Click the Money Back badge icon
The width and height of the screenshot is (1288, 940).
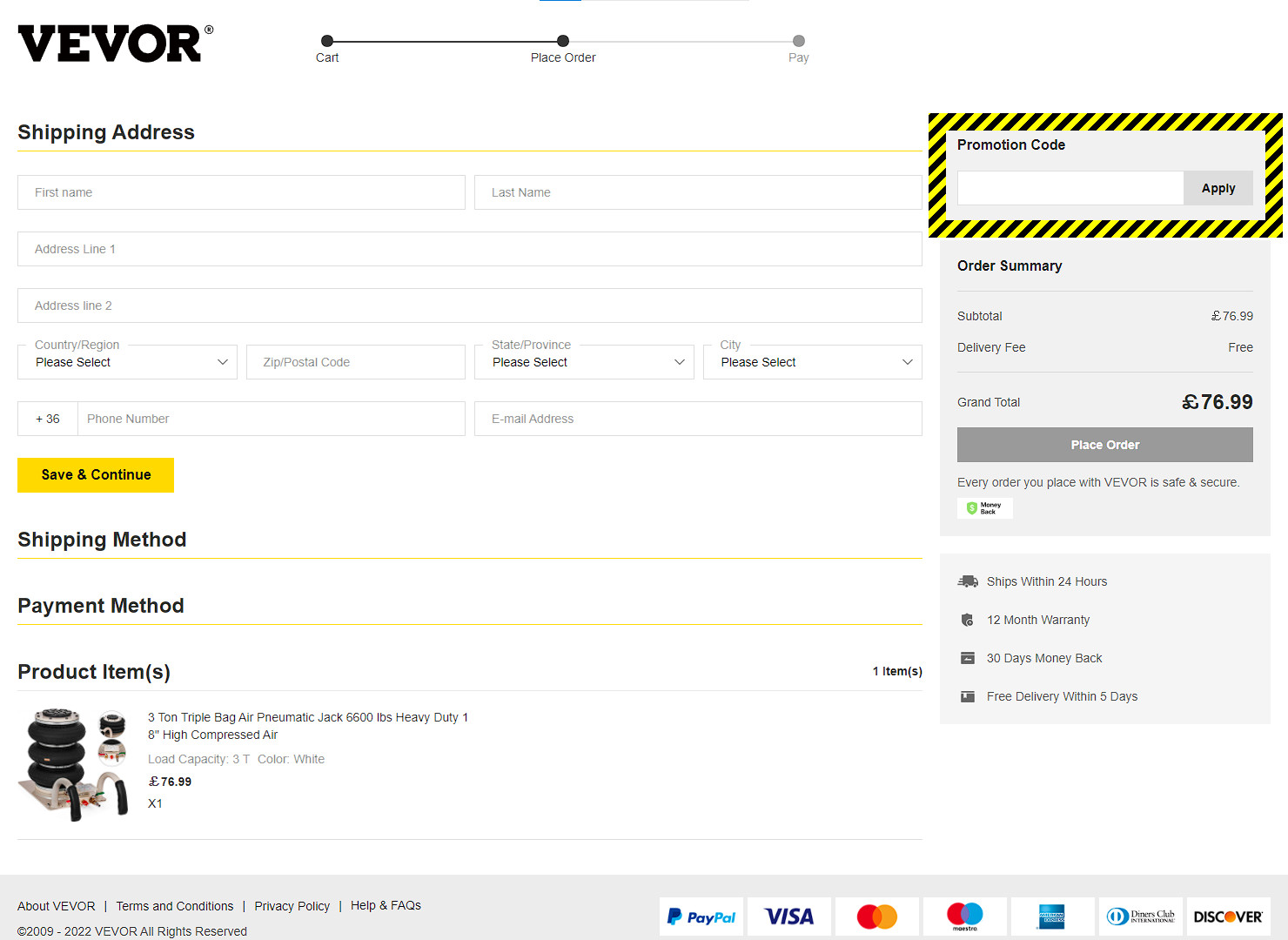pos(985,508)
